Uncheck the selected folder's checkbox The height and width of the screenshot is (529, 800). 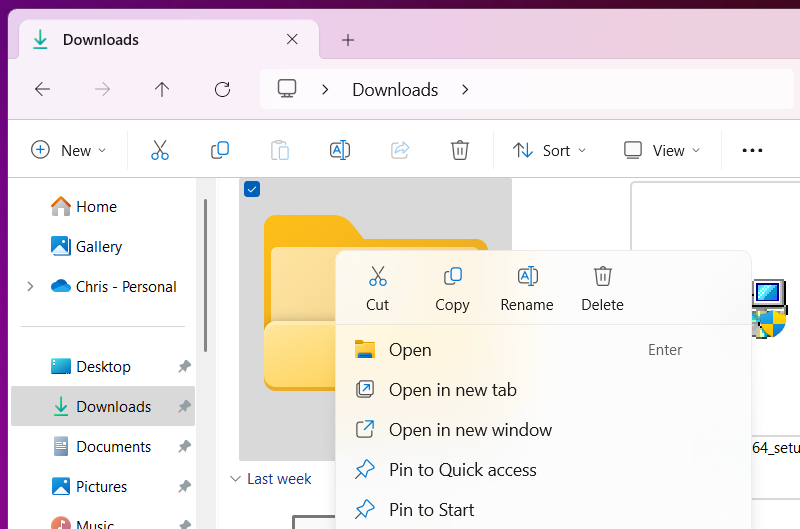252,189
